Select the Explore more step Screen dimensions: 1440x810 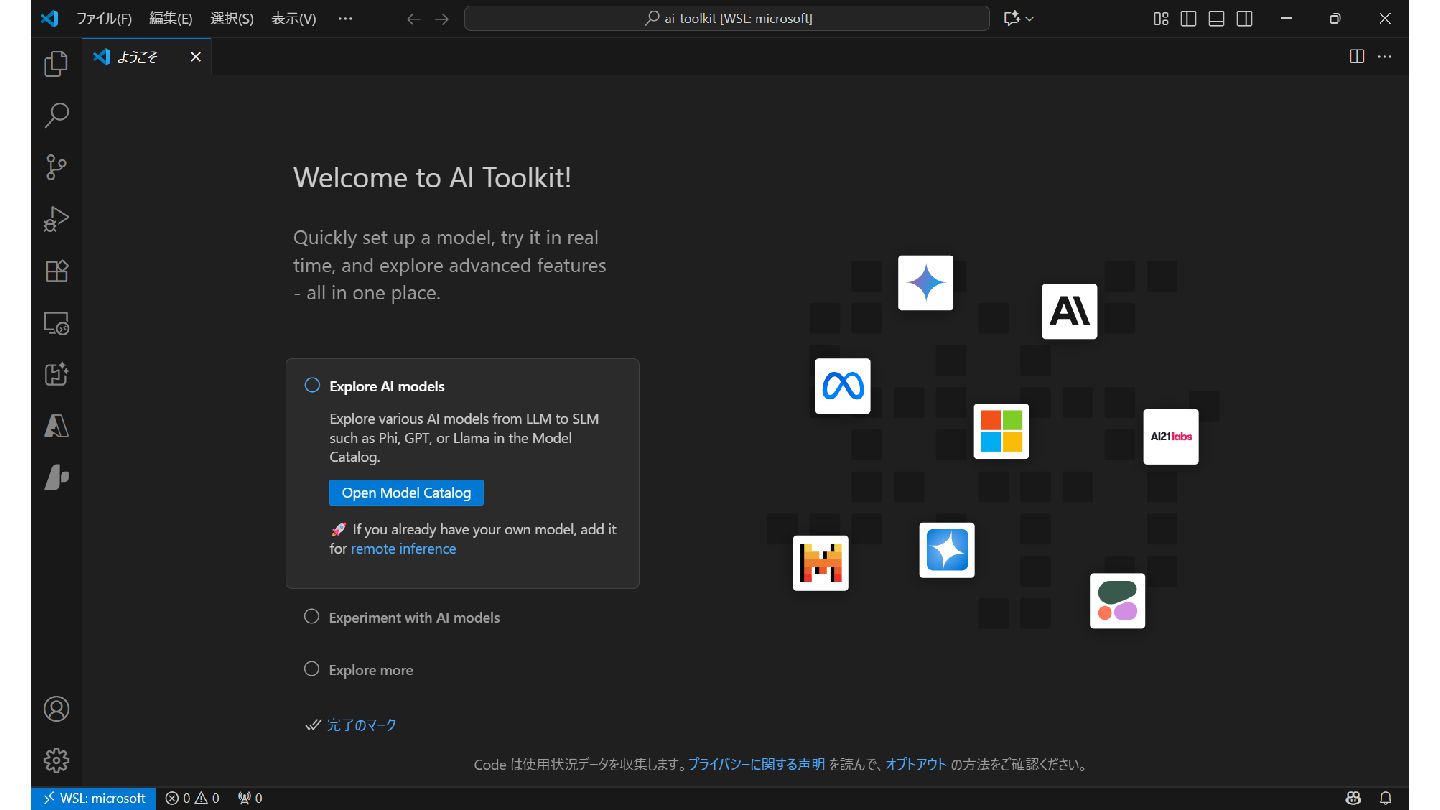pyautogui.click(x=371, y=670)
